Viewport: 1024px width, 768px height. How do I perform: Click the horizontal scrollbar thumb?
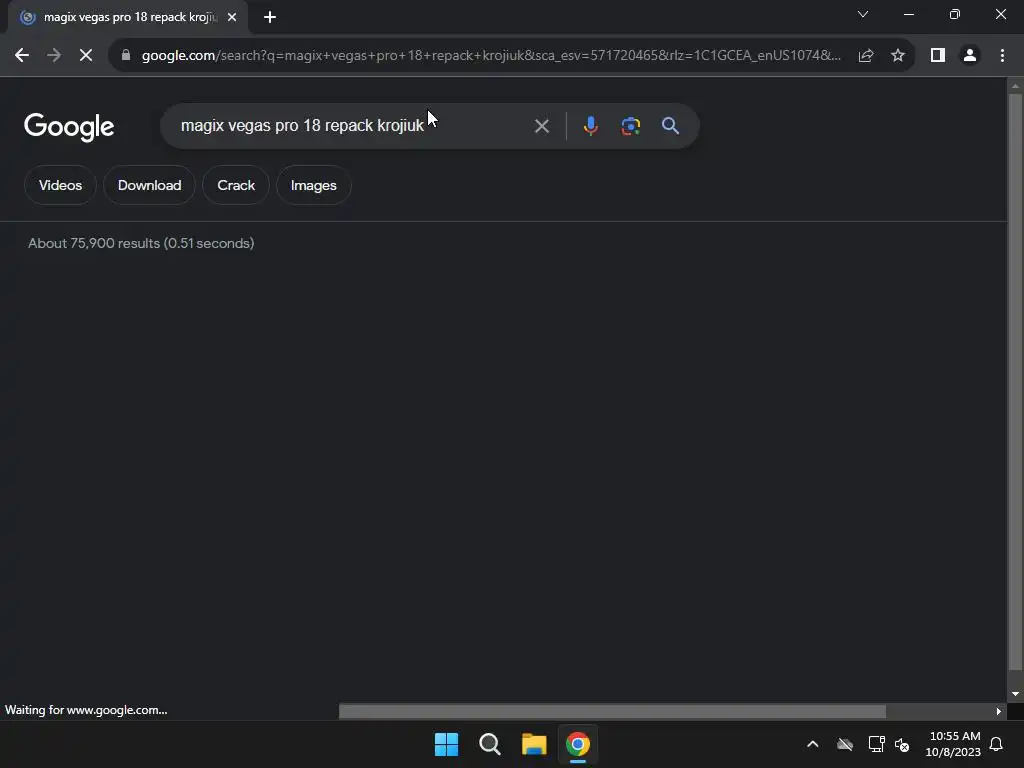point(612,711)
